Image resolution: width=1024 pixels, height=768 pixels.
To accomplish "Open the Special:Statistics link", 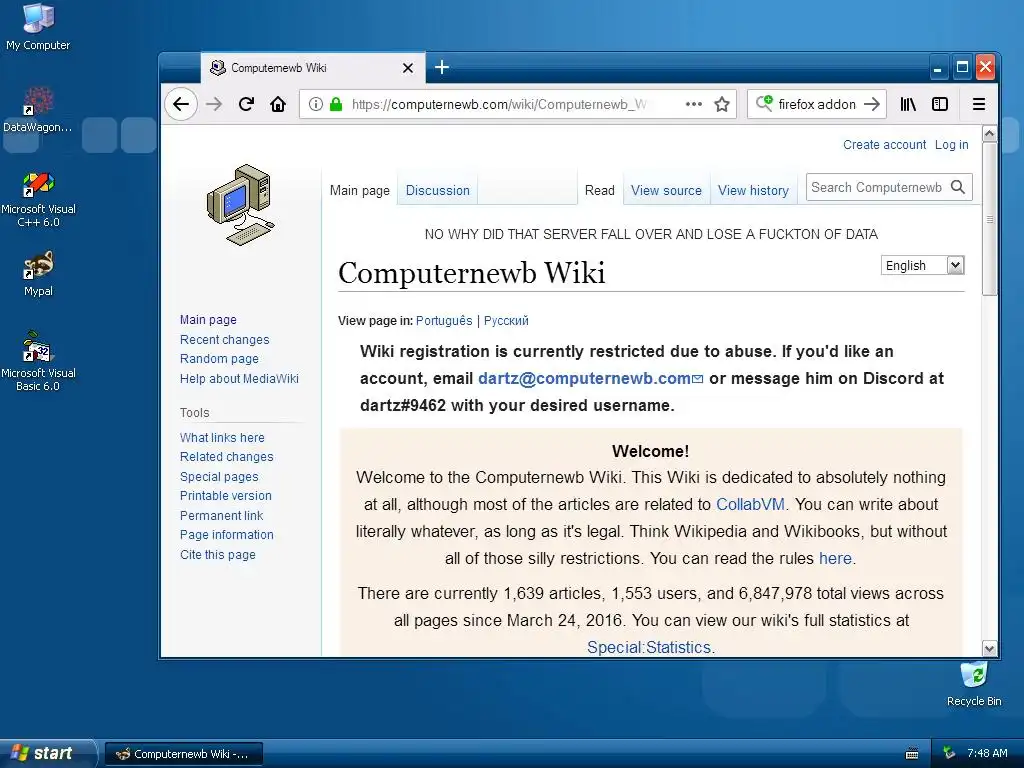I will 648,647.
